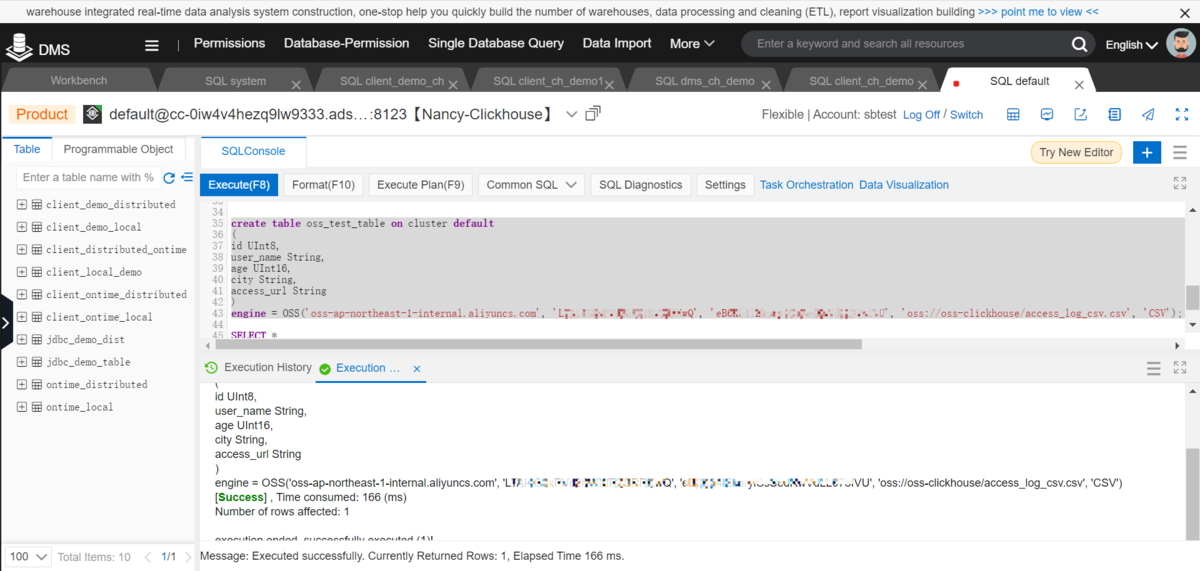Open connection in new window icon
1200x571 pixels.
pyautogui.click(x=593, y=114)
